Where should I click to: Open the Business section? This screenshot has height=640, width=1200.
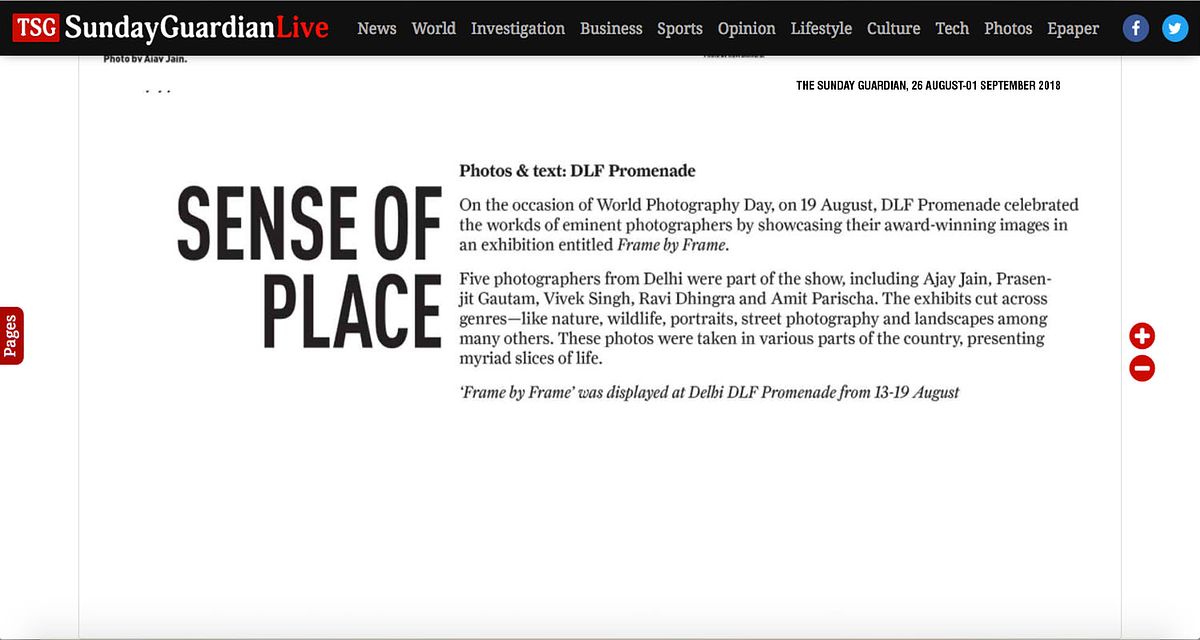coord(611,28)
